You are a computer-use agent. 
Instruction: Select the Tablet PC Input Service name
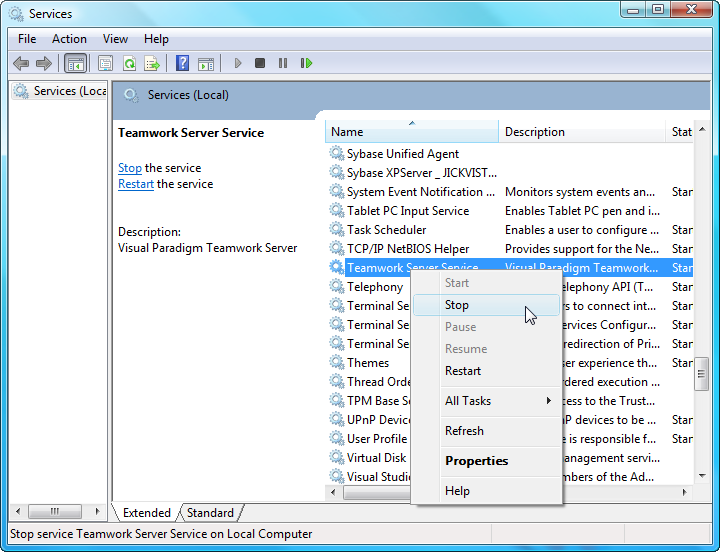click(408, 211)
